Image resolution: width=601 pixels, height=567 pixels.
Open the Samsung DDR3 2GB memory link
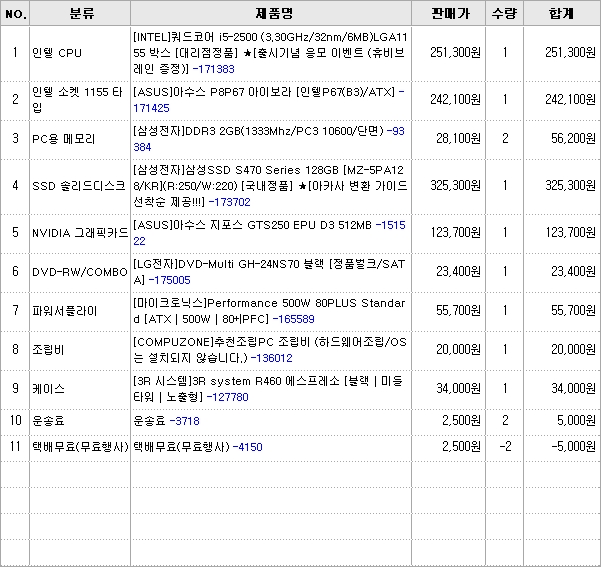pos(269,139)
